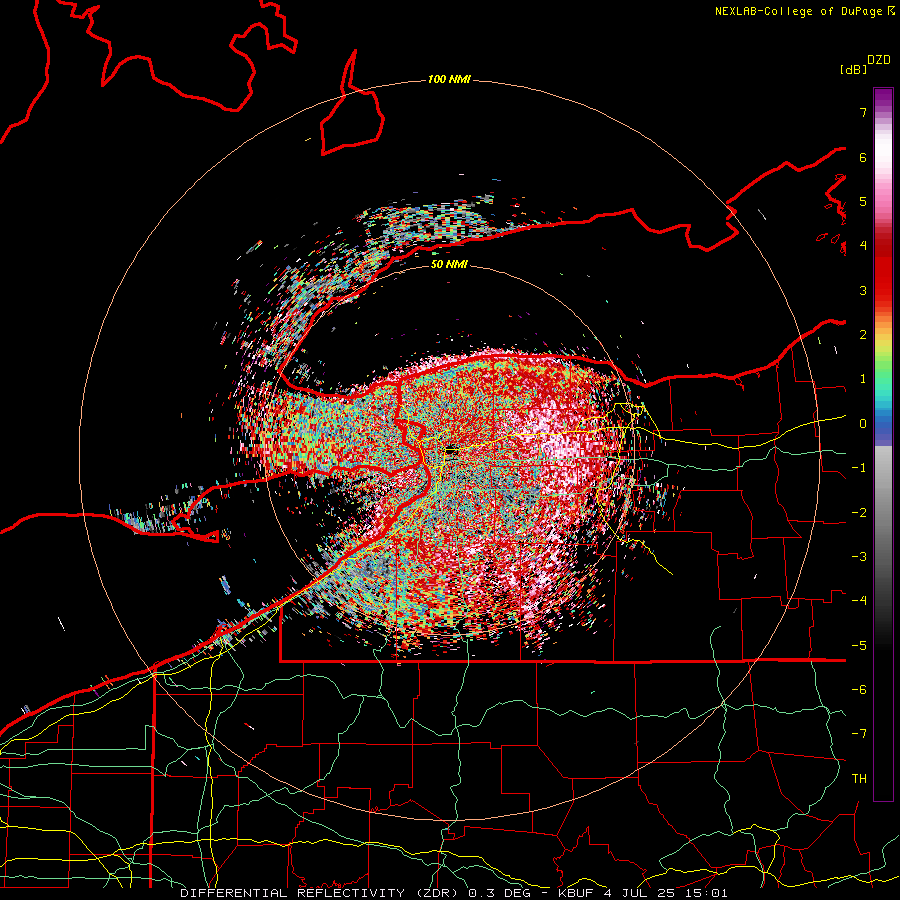Click the 2 dB value on legend

click(x=863, y=335)
